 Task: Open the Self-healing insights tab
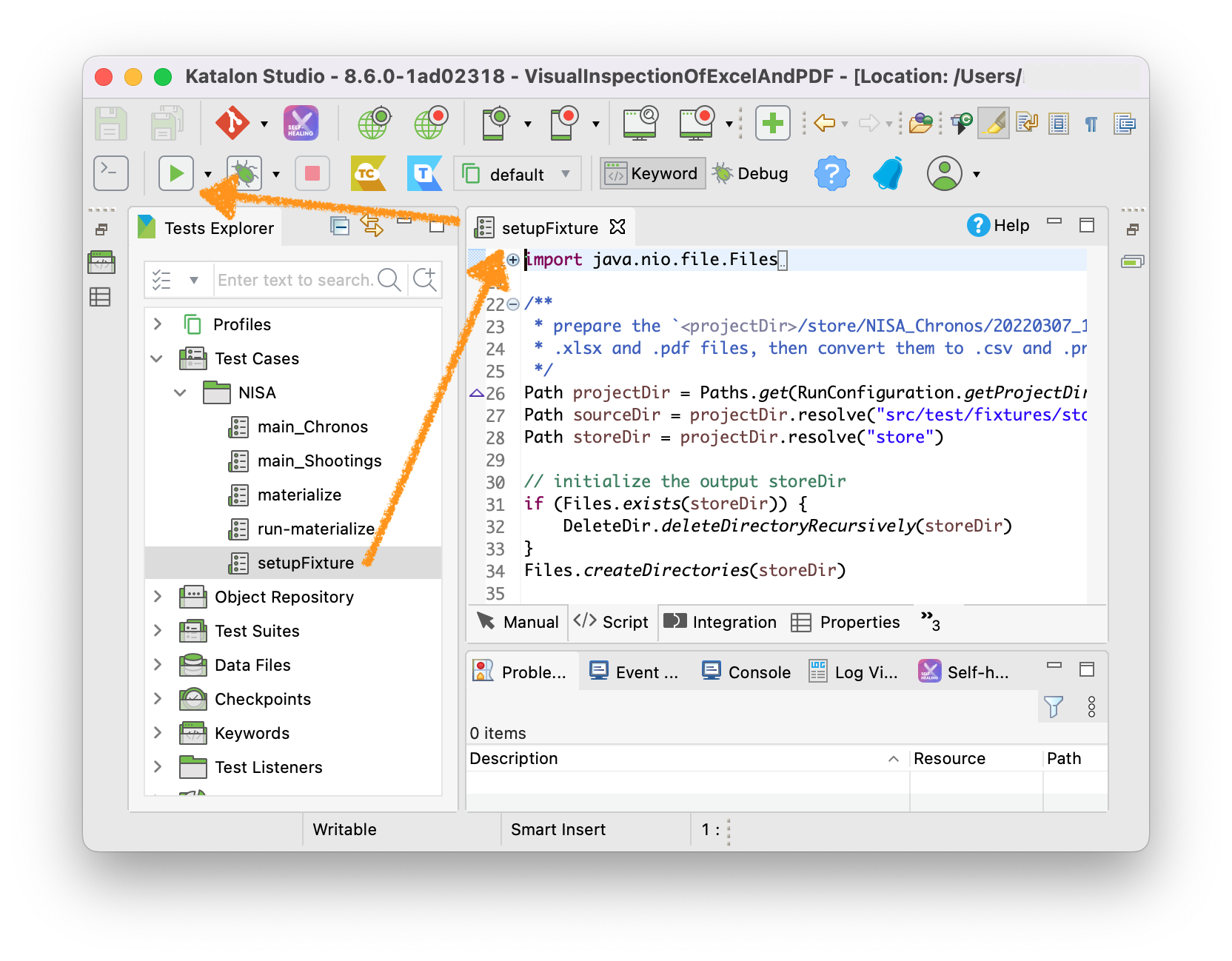(x=964, y=672)
